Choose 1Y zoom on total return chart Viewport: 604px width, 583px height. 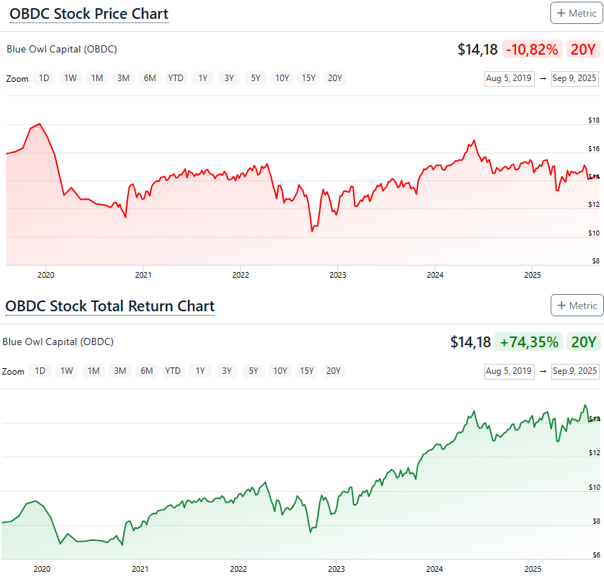[200, 371]
